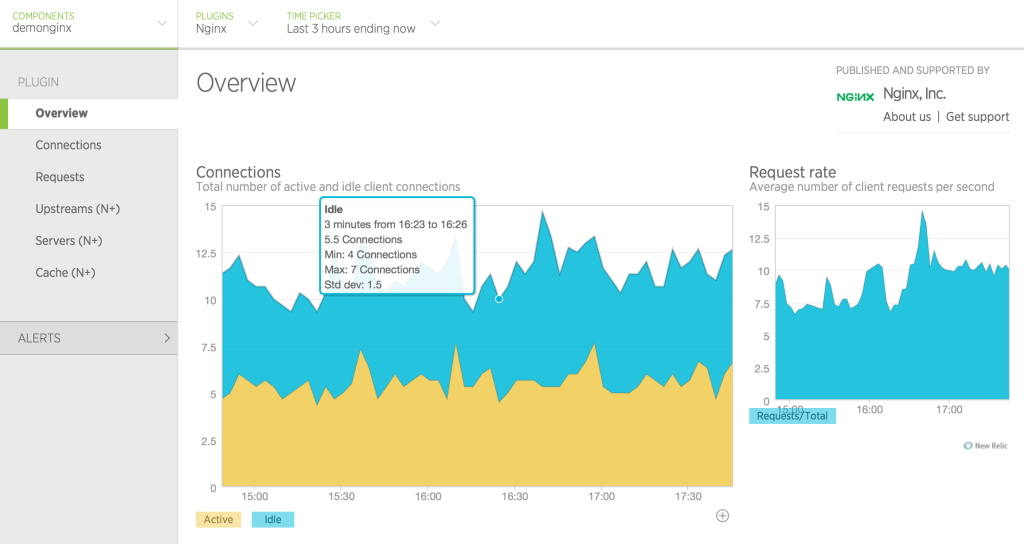Expand the Alerts section chevron

[x=167, y=338]
